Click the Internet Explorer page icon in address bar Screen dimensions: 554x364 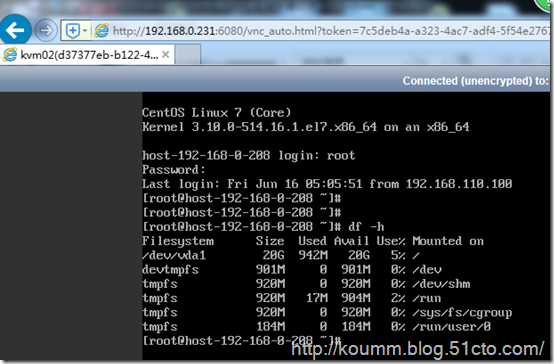pos(102,31)
